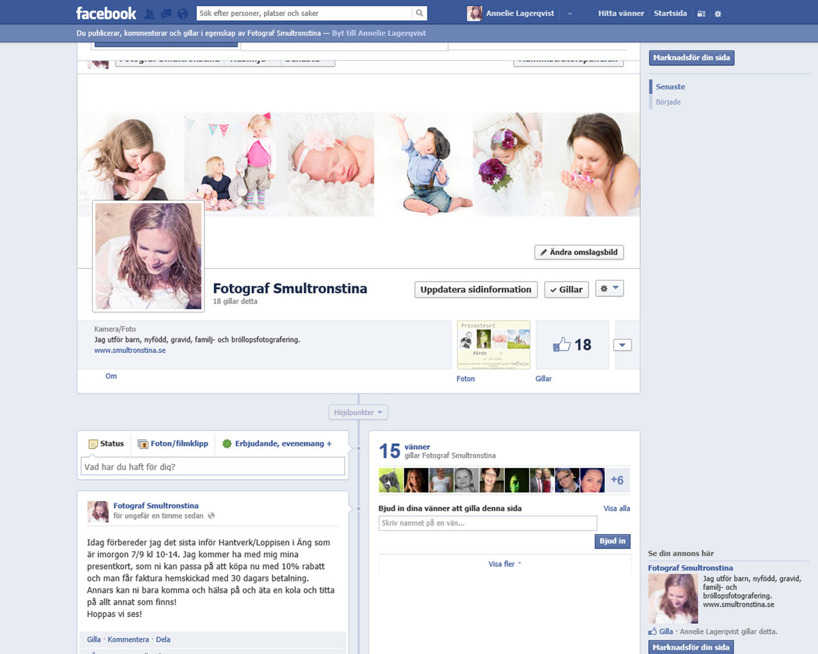Screen dimensions: 818x654
Task: Click the search magnifier icon
Action: pos(419,13)
